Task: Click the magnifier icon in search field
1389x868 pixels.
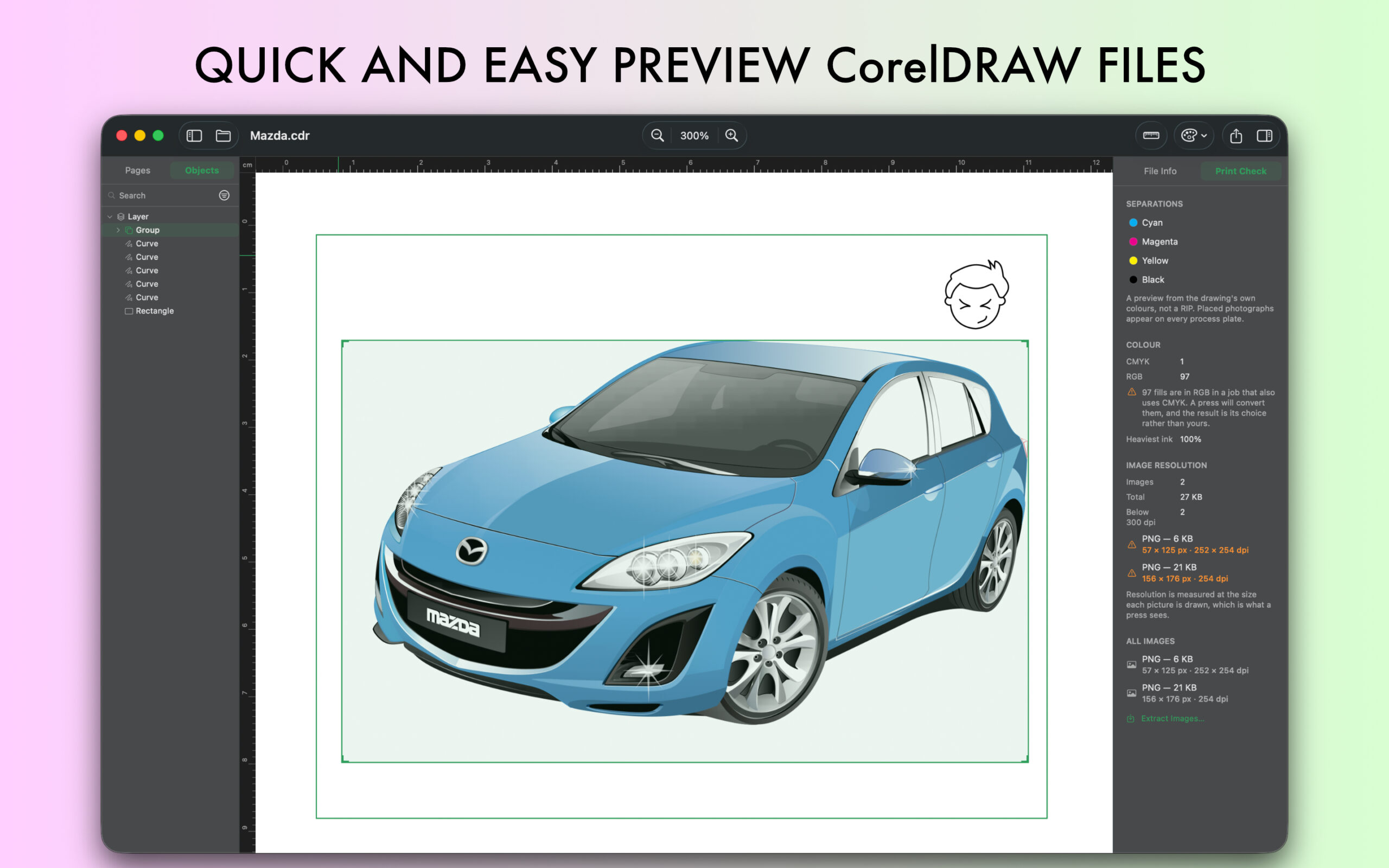Action: click(x=112, y=196)
